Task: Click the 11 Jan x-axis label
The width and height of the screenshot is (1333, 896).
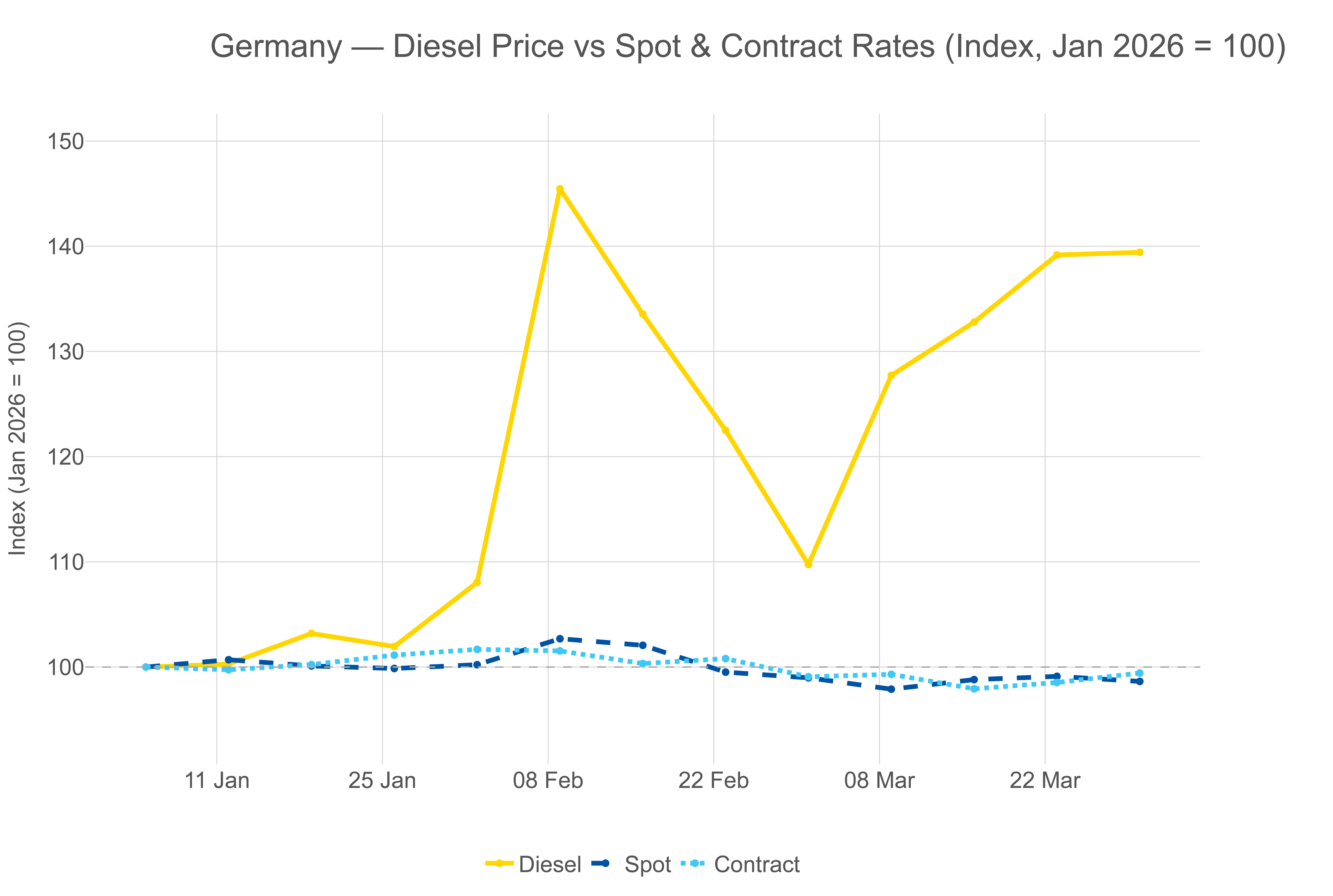Action: (217, 781)
